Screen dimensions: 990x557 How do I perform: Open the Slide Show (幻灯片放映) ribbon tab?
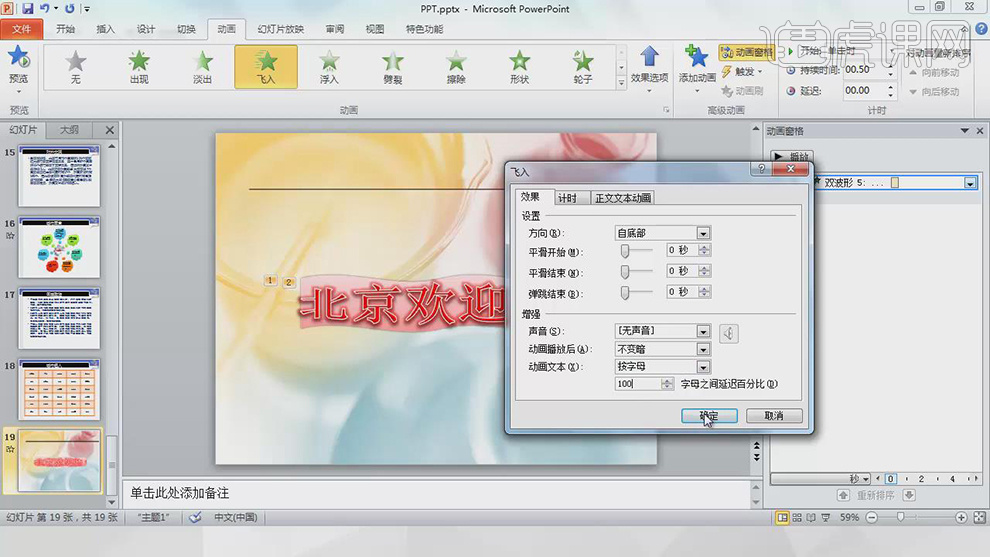(x=280, y=29)
